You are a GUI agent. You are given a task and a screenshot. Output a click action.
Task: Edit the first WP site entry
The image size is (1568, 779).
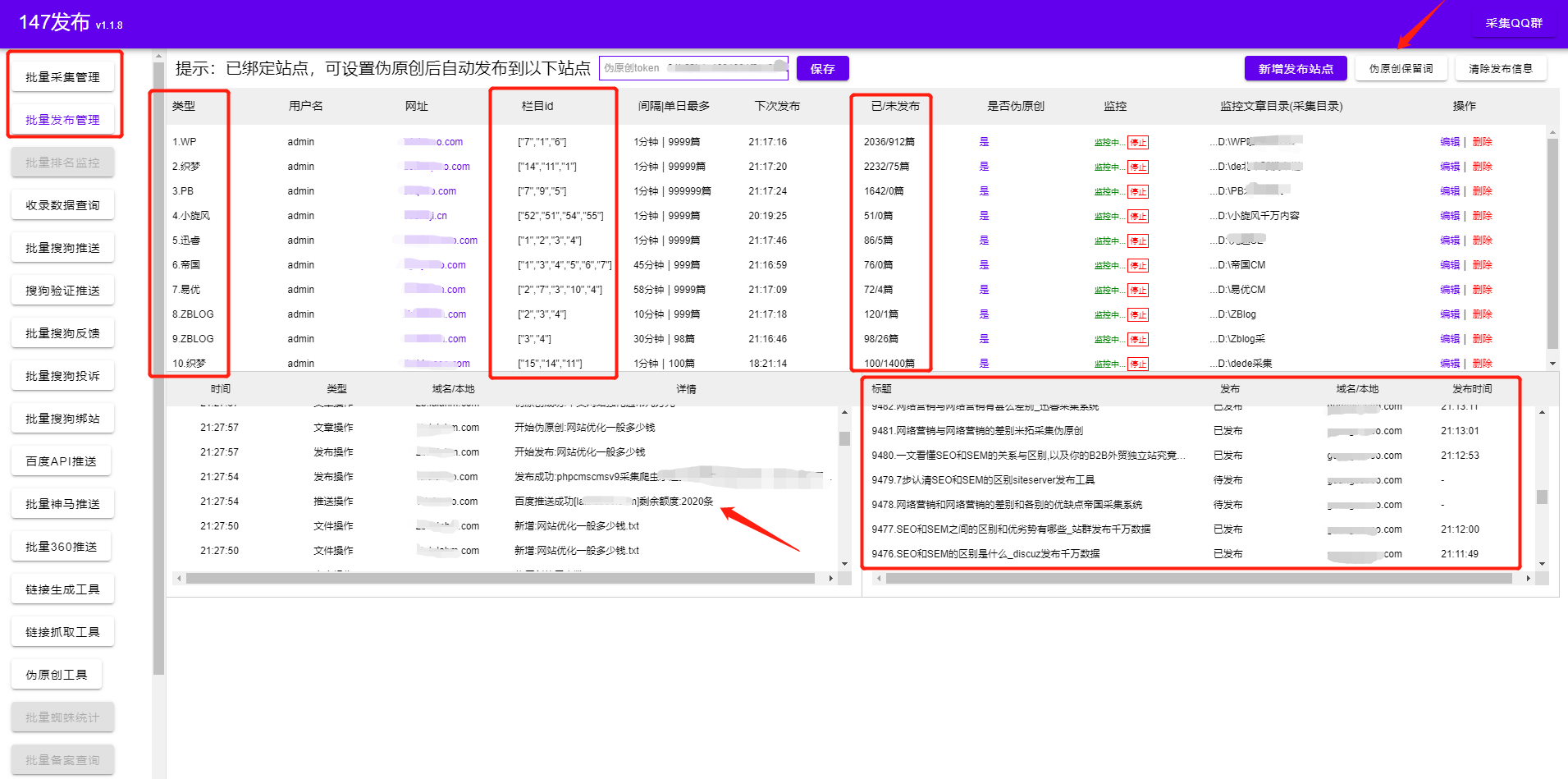(x=1449, y=141)
